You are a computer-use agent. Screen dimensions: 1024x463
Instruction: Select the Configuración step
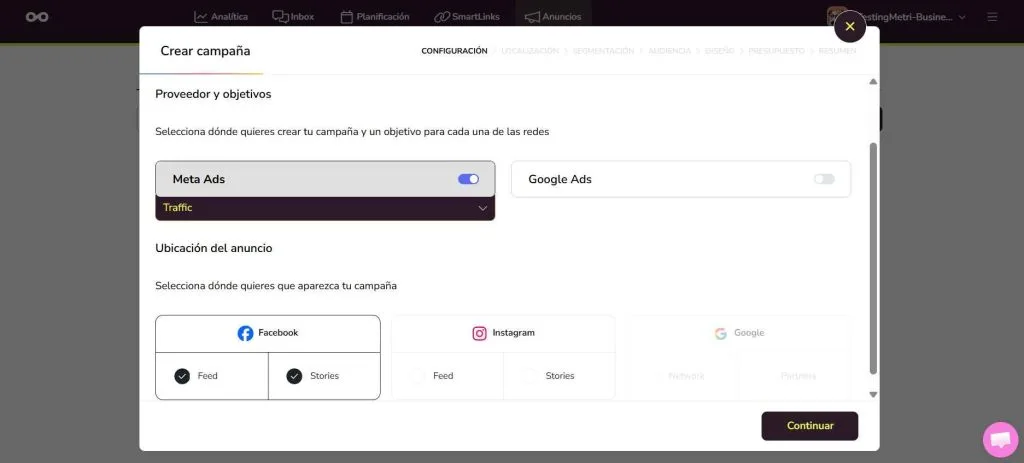coord(454,51)
